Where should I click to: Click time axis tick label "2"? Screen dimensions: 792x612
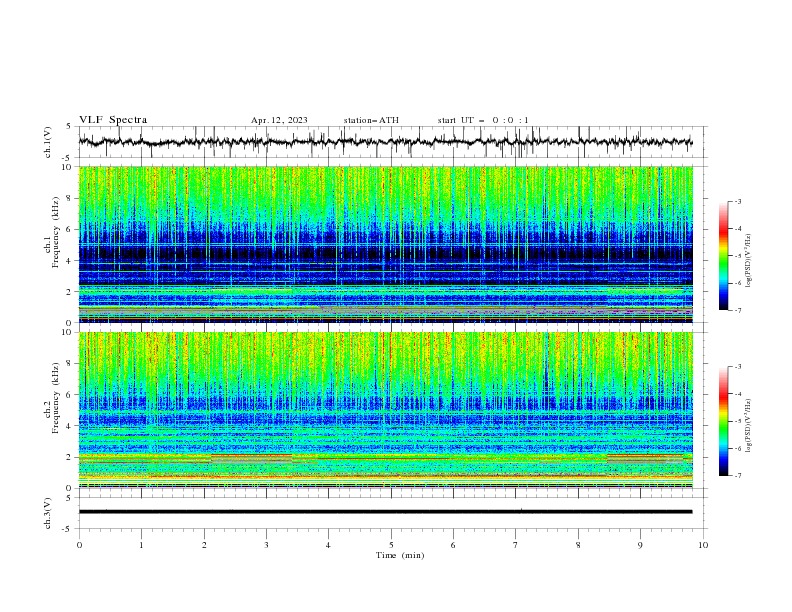[x=204, y=545]
